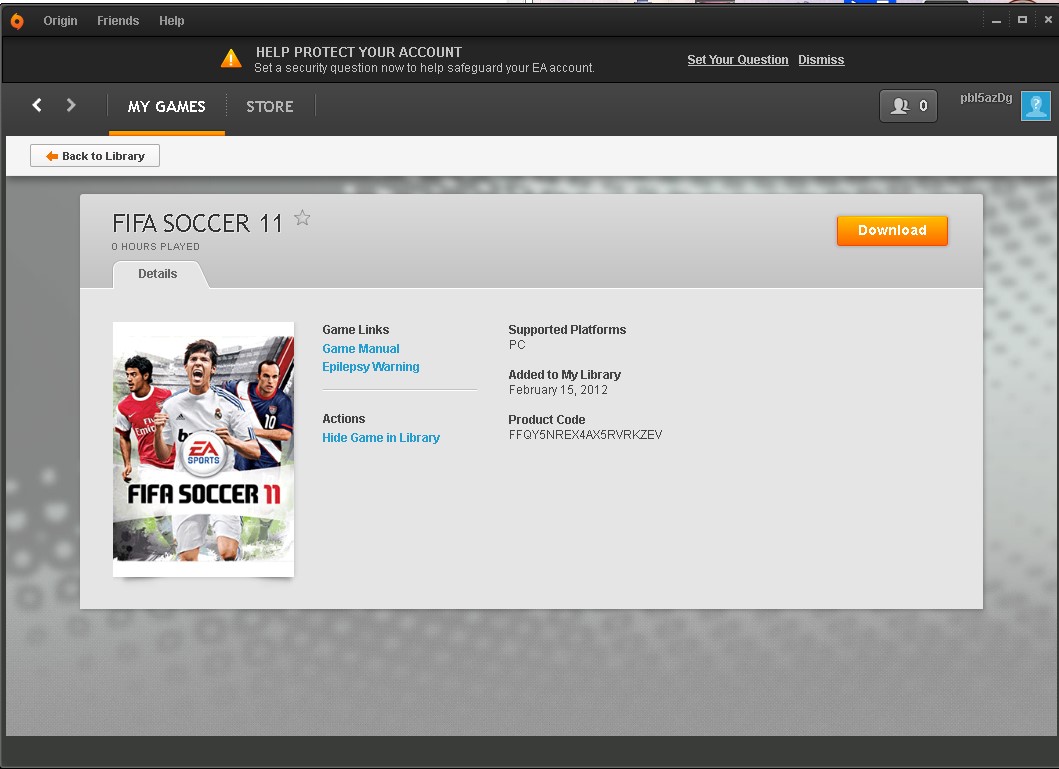The image size is (1059, 769).
Task: Click the 0 HOURS PLAYED text
Action: [155, 246]
